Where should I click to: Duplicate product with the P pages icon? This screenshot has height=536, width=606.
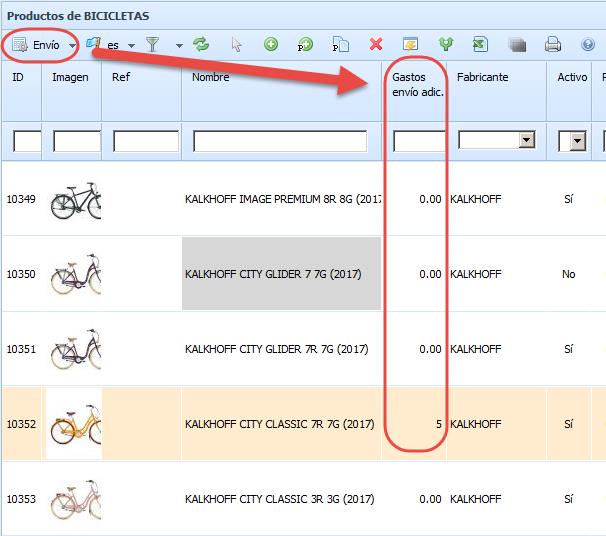[340, 44]
